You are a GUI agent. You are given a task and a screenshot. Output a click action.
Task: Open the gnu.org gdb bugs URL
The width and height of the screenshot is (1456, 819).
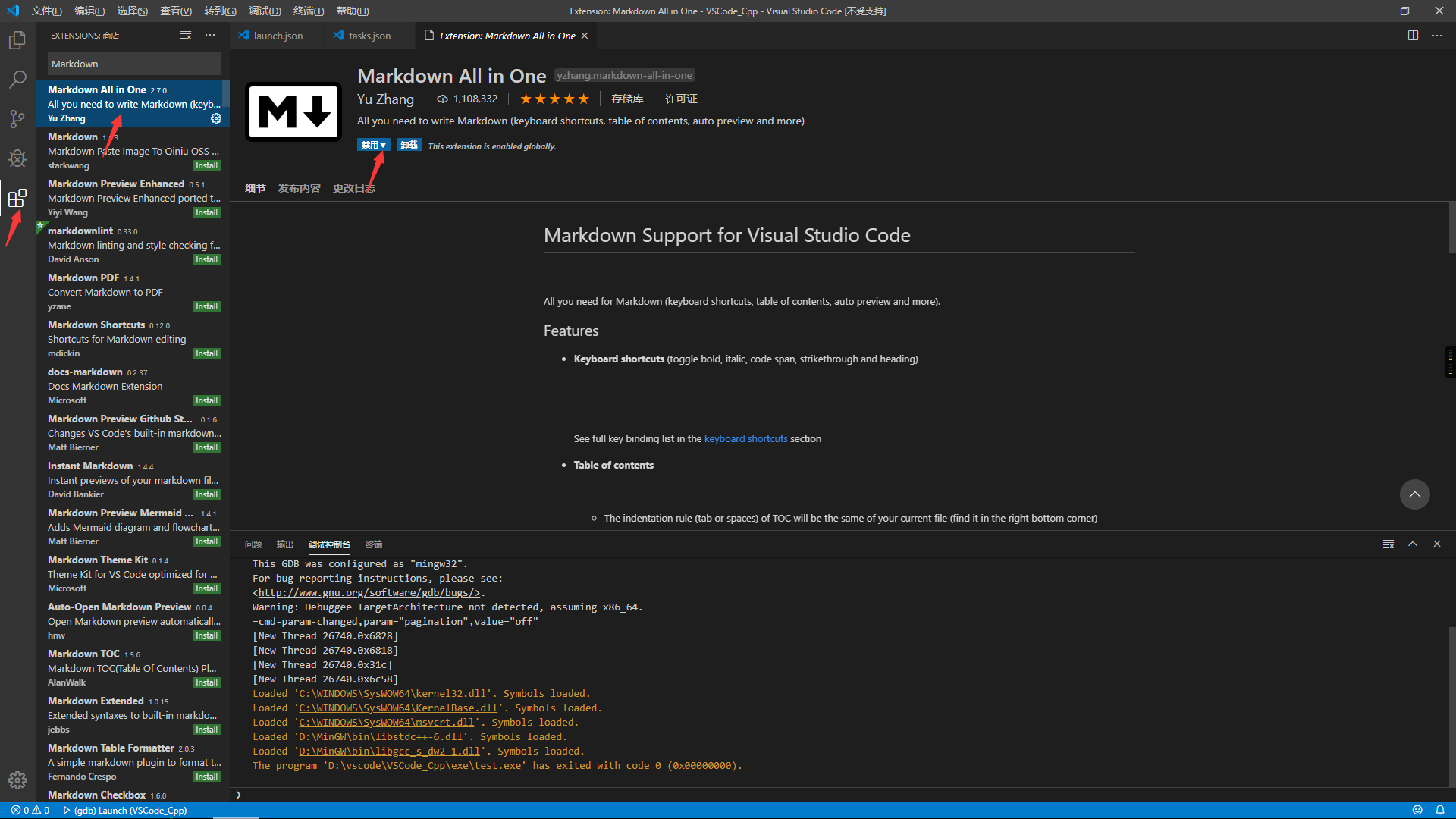point(369,593)
